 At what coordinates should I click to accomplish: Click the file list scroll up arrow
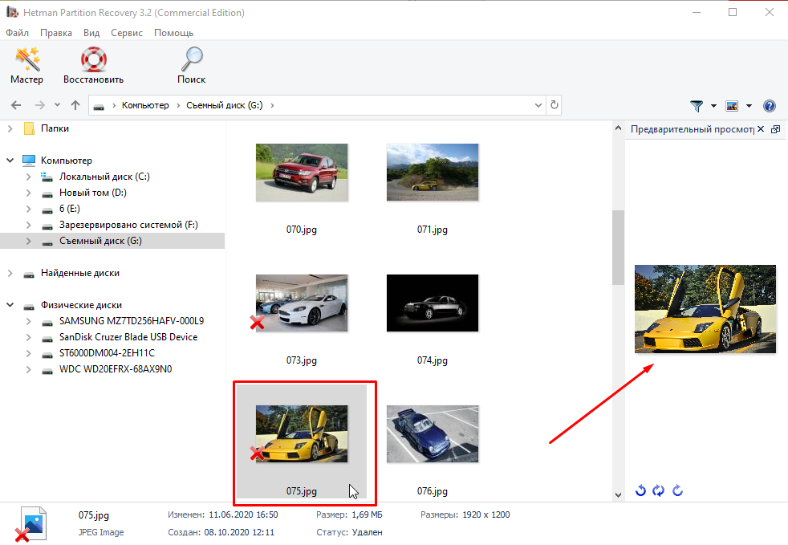618,128
